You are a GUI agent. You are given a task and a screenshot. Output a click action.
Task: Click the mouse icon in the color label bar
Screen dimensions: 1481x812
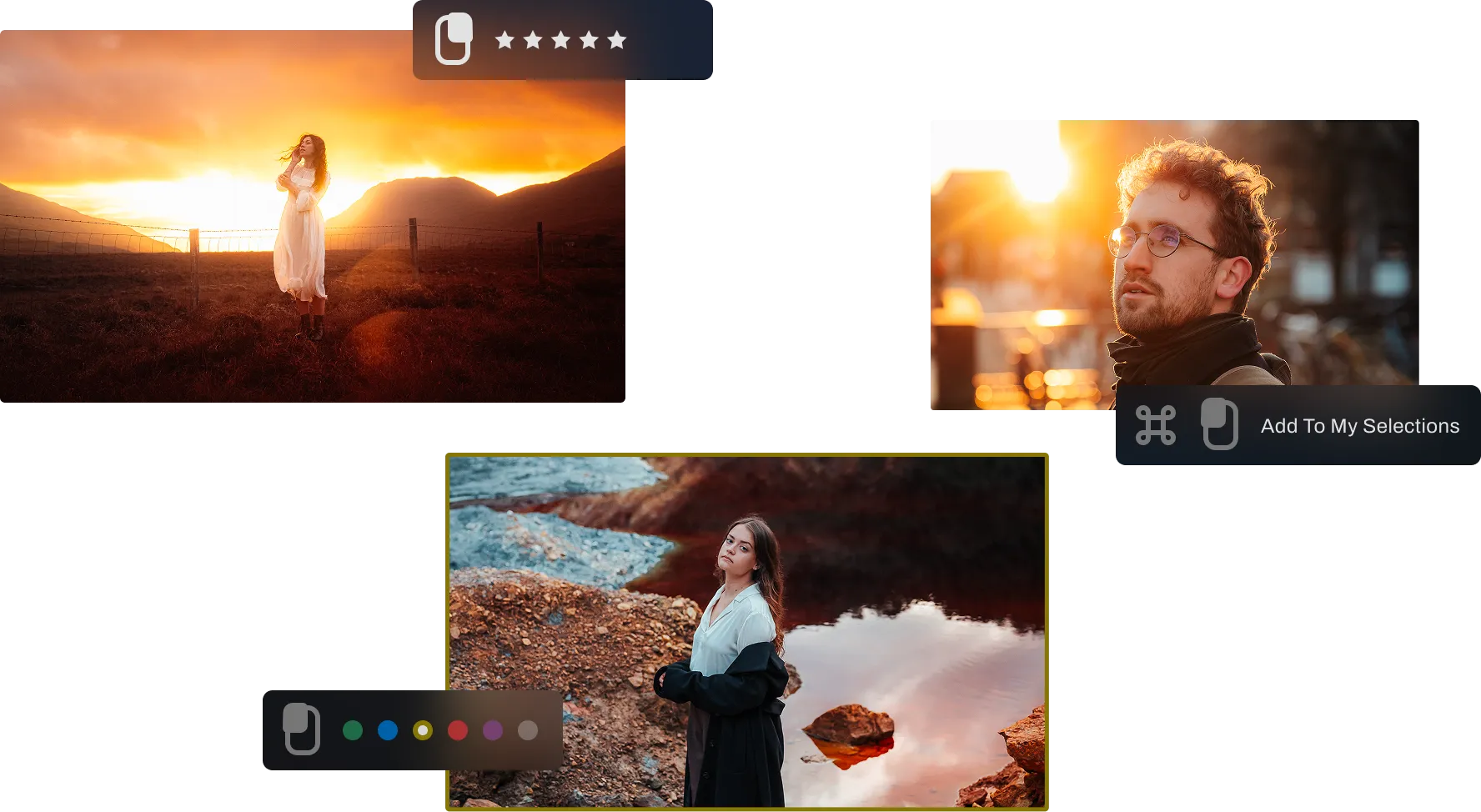[301, 729]
